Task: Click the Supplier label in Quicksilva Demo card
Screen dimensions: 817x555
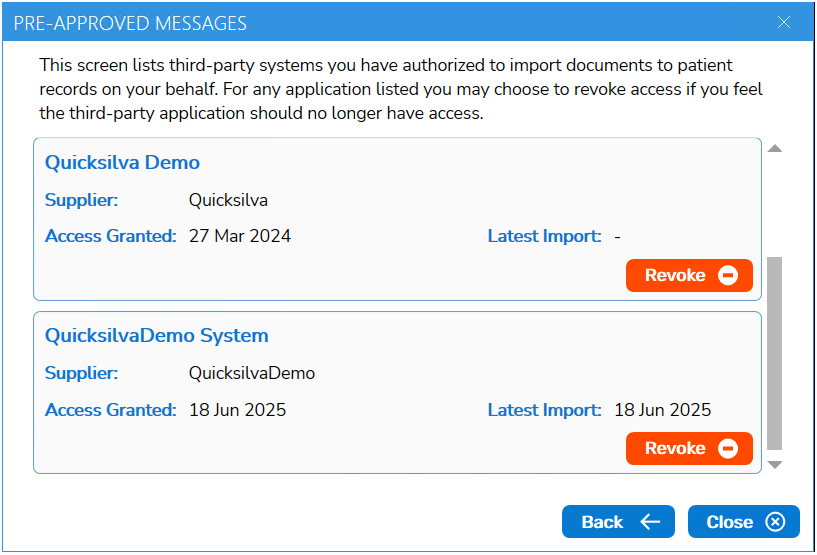Action: (x=82, y=200)
